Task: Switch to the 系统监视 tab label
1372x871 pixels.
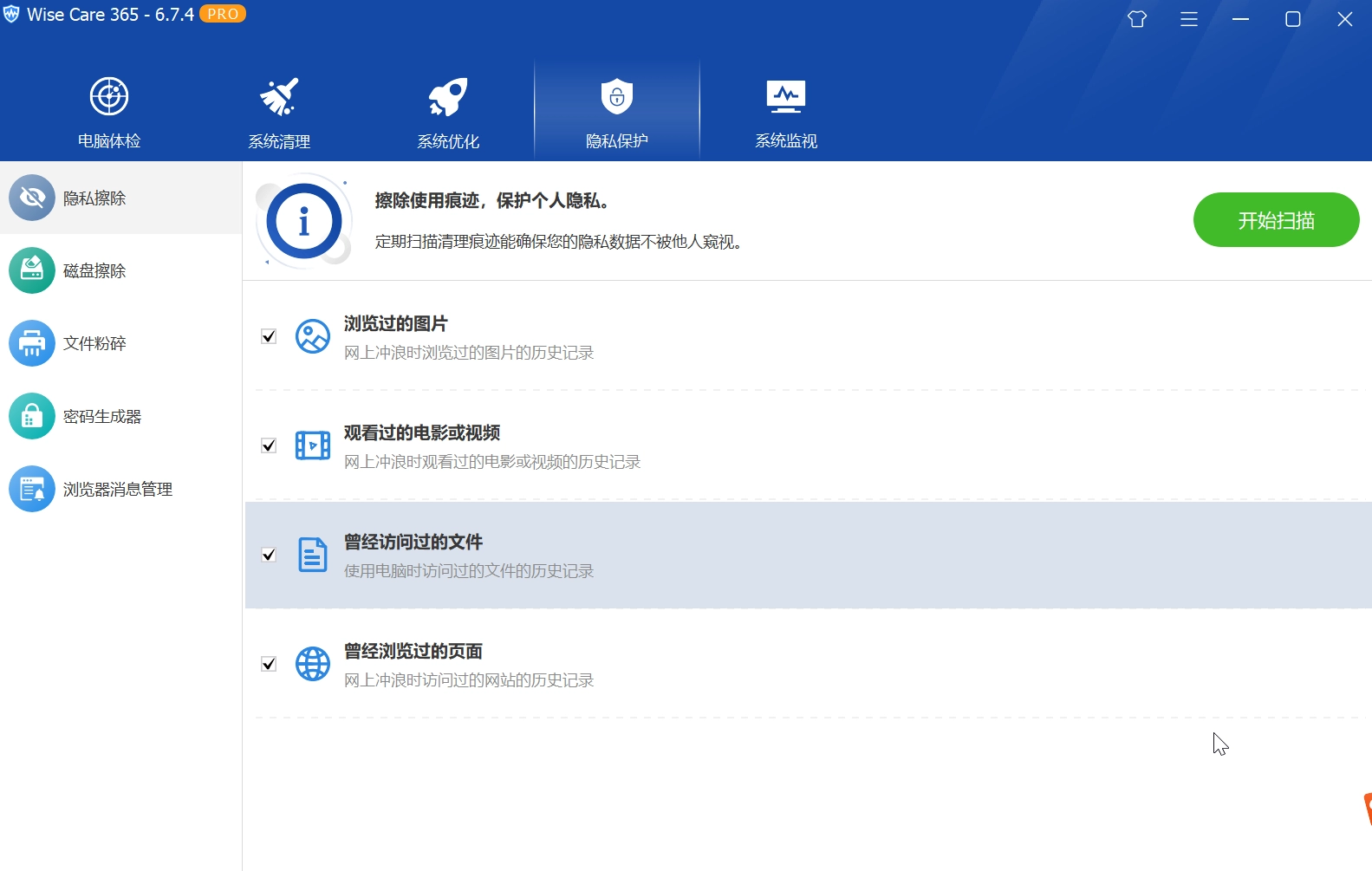Action: [x=786, y=140]
